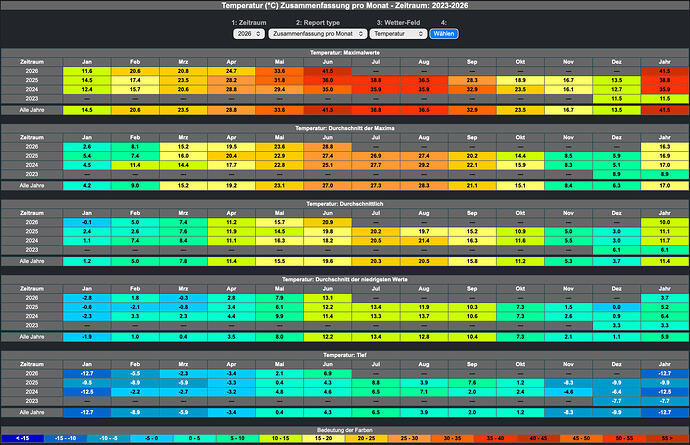Screen dimensions: 690x445
Task: Select the 2025 row label in Durchschnitt der Maxima
Action: click(32, 156)
